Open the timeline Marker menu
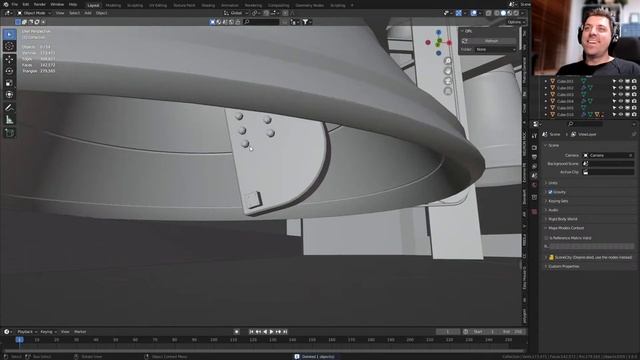Image resolution: width=640 pixels, height=360 pixels. [80, 332]
